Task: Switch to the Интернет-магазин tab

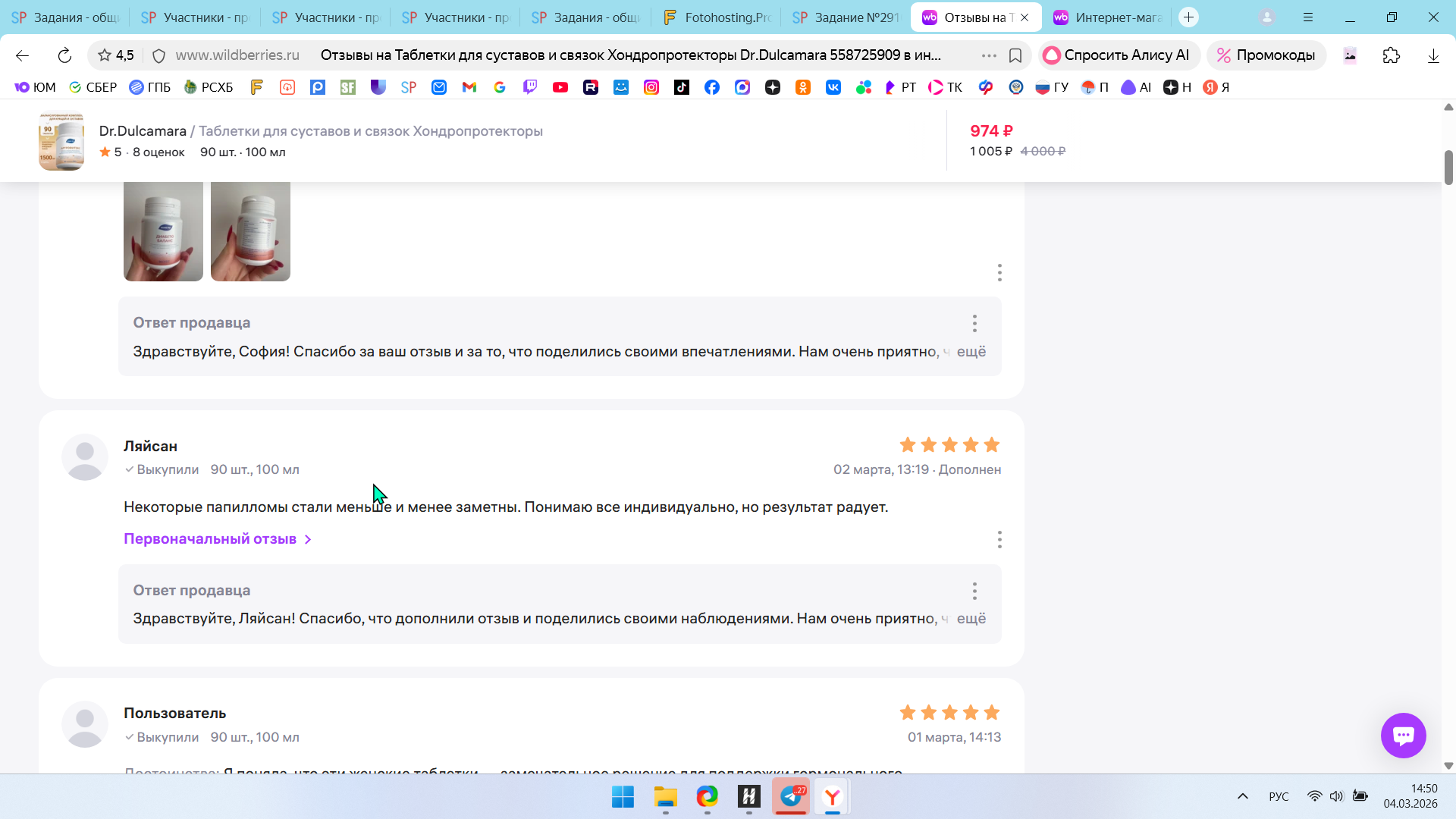Action: click(1111, 17)
